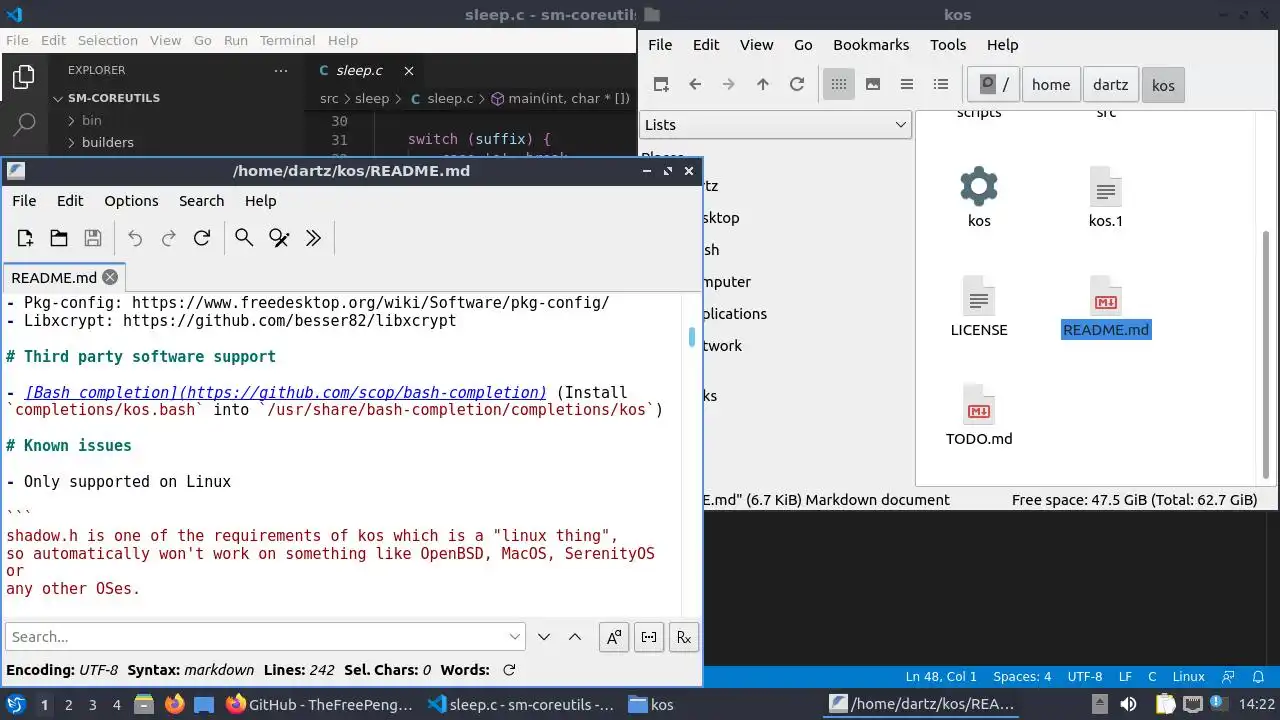Open the editor's Search menu
Image resolution: width=1280 pixels, height=720 pixels.
click(201, 201)
